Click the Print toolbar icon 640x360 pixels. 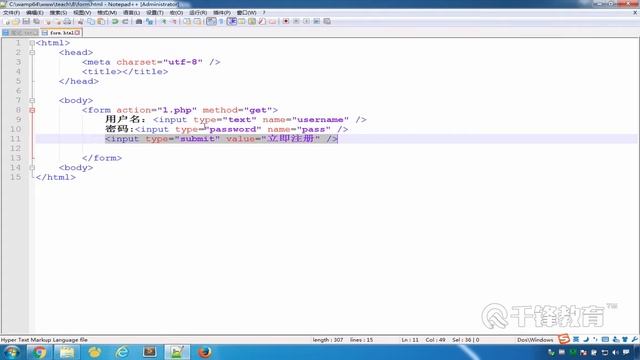(68, 21)
